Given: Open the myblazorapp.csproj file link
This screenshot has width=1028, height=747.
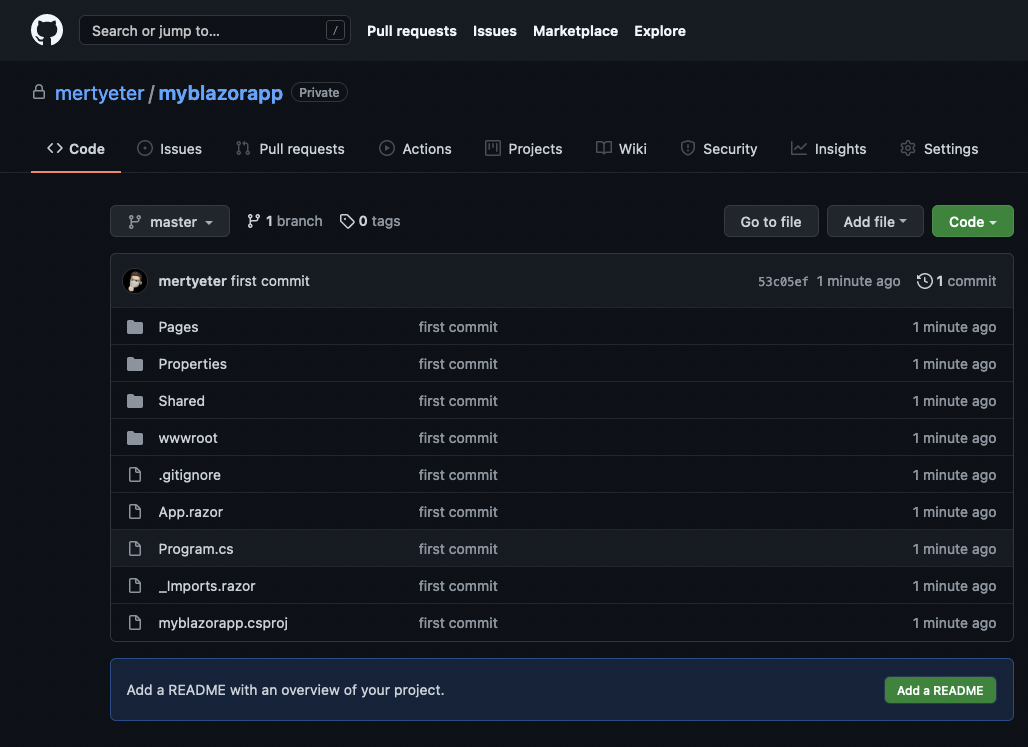Looking at the screenshot, I should (x=223, y=623).
